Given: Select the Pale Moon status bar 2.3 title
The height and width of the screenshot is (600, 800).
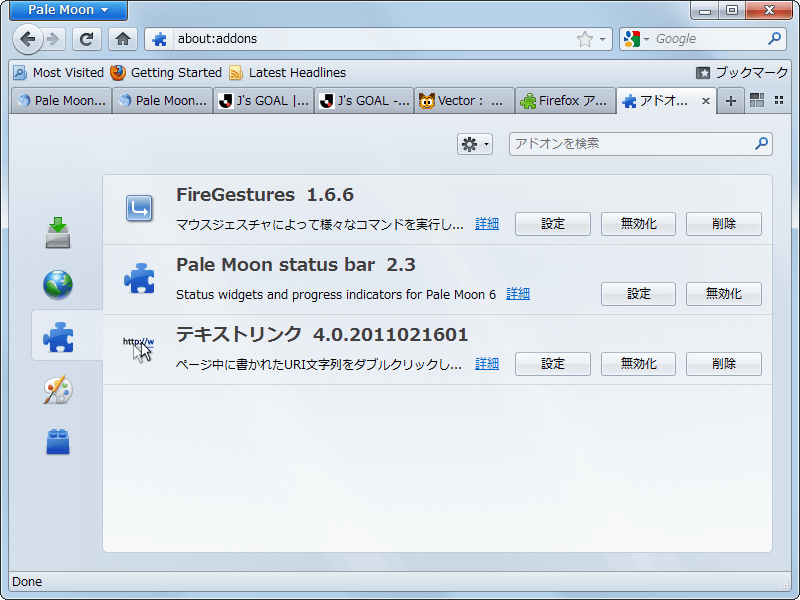Looking at the screenshot, I should [296, 265].
